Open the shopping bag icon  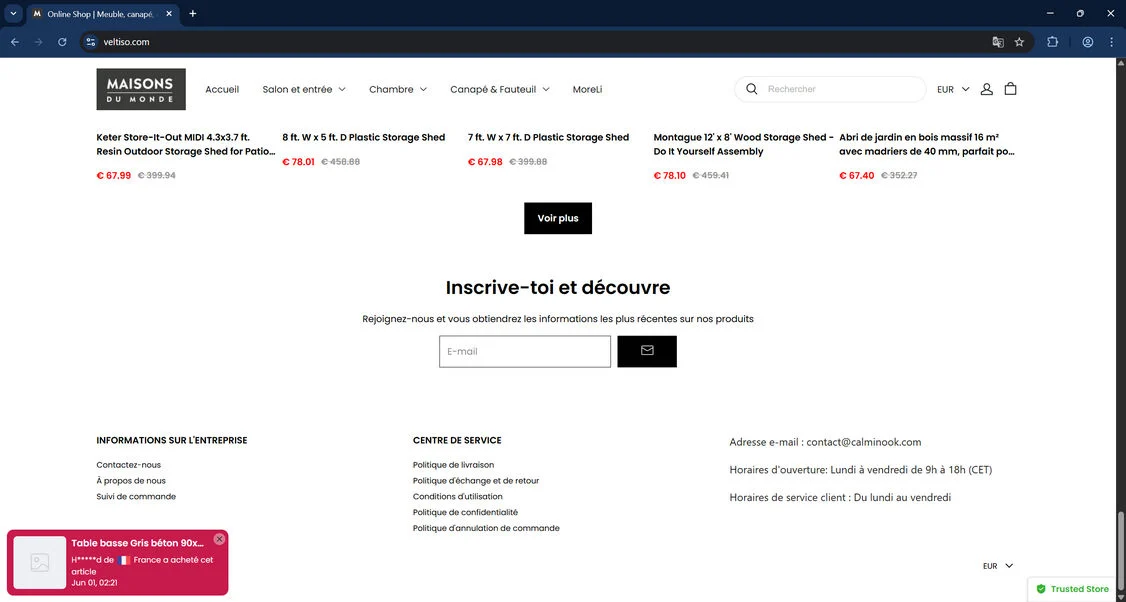[x=1010, y=89]
